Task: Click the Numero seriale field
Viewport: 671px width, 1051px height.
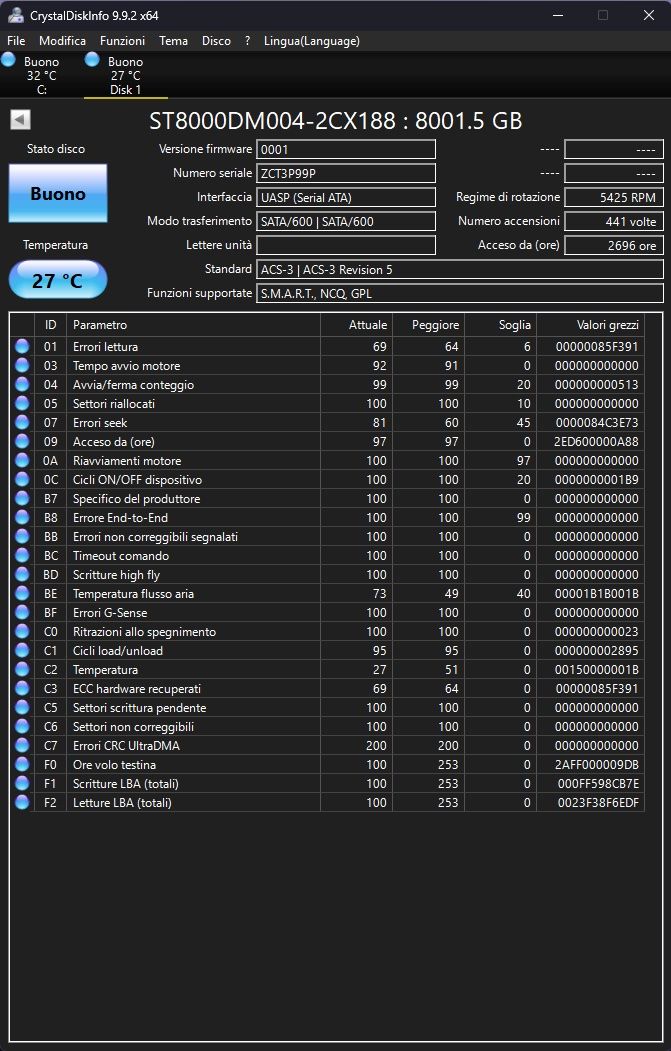Action: [346, 174]
